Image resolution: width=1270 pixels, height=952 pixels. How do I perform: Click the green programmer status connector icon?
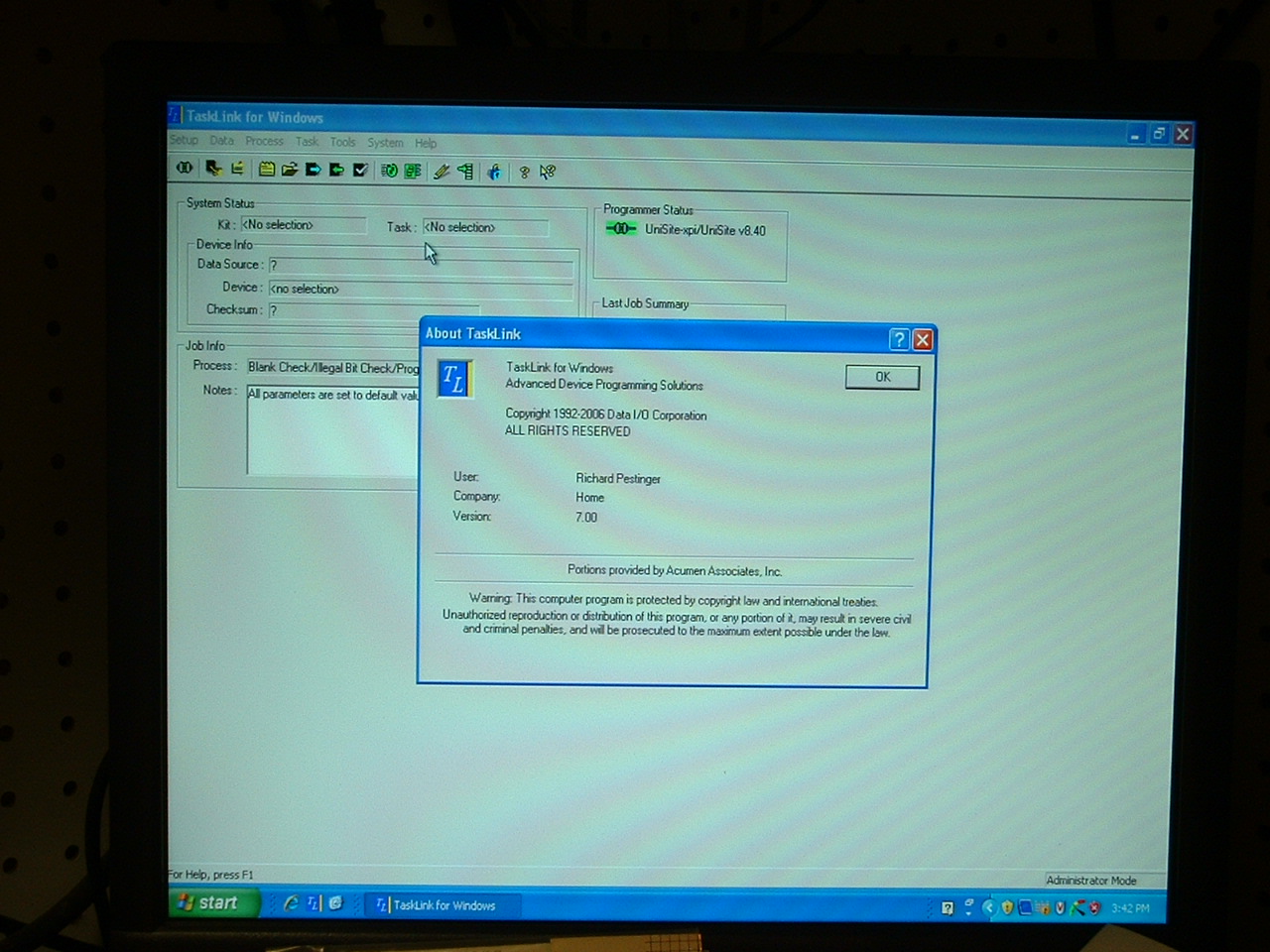click(621, 228)
